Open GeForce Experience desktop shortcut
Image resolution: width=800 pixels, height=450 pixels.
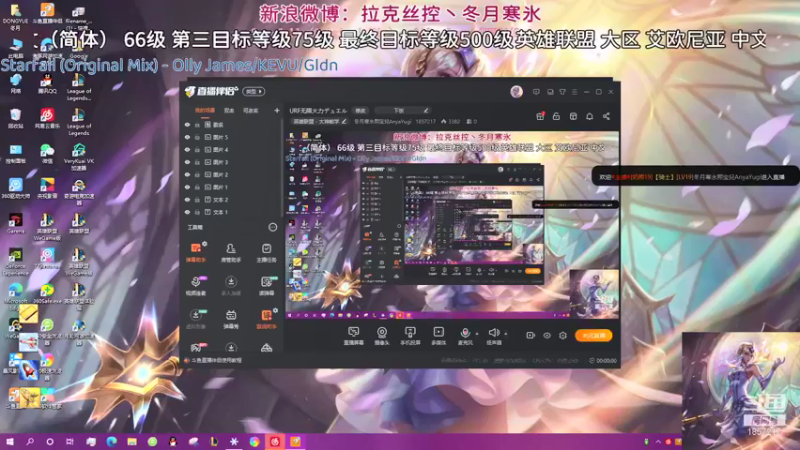coord(15,262)
